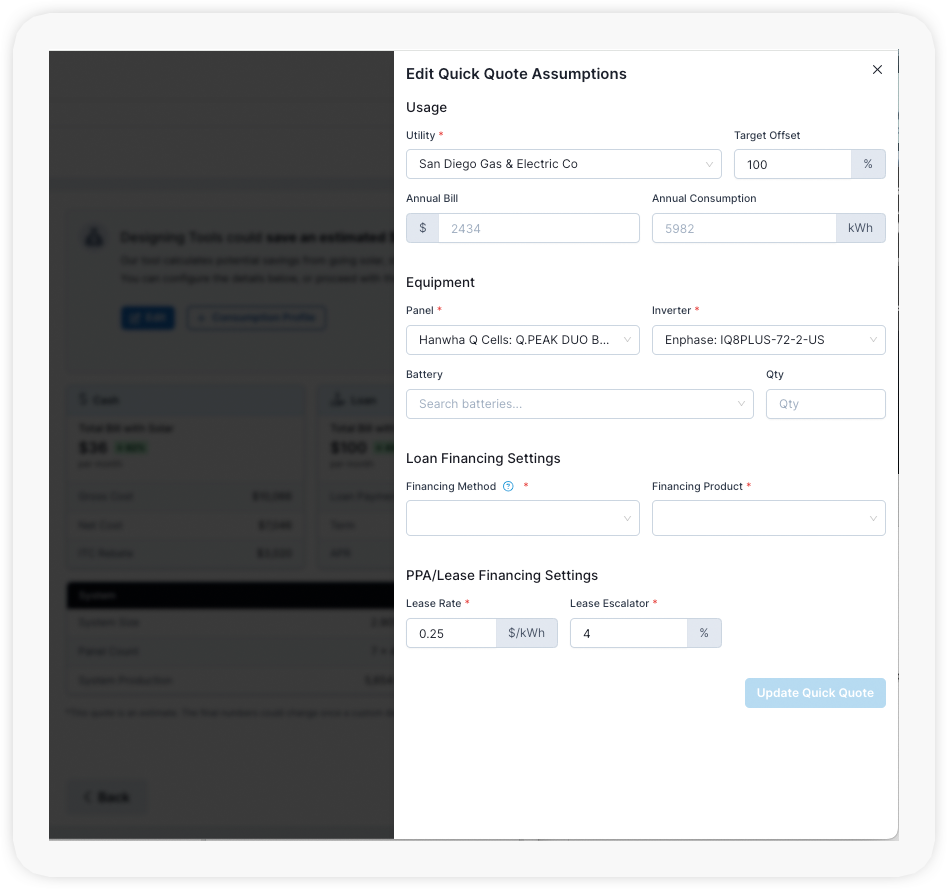Expand the Financing Method dropdown

click(522, 518)
